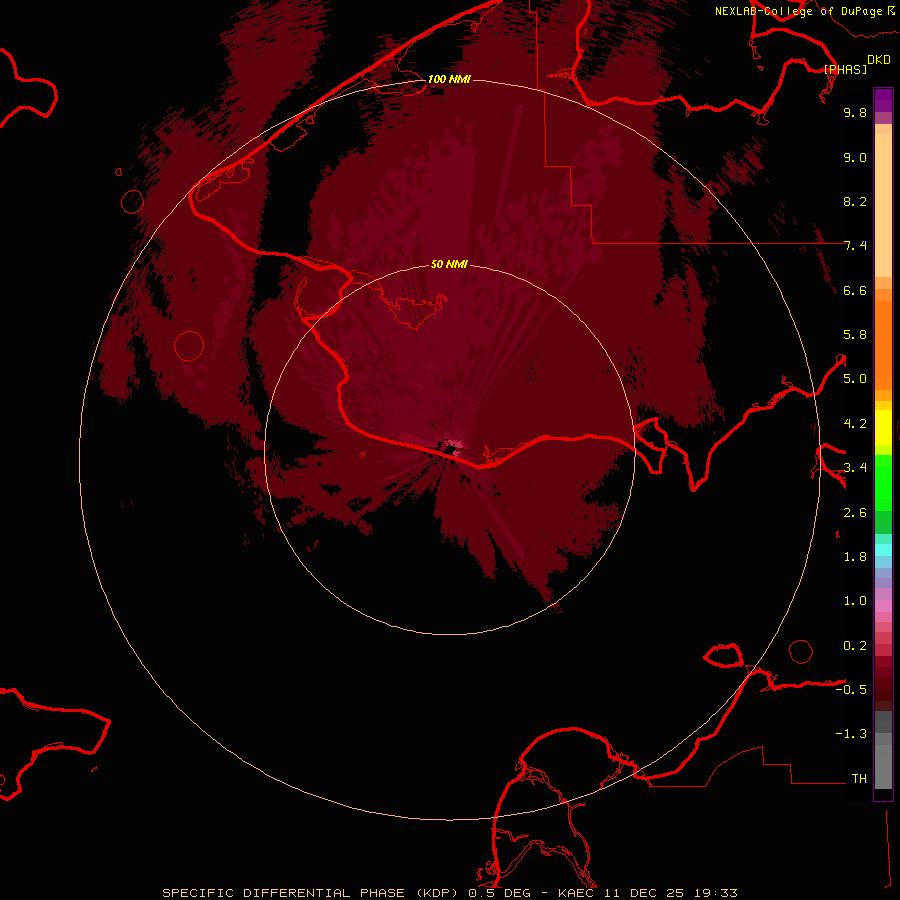This screenshot has height=900, width=900.
Task: Pick the bright green color bar segment
Action: [x=883, y=483]
